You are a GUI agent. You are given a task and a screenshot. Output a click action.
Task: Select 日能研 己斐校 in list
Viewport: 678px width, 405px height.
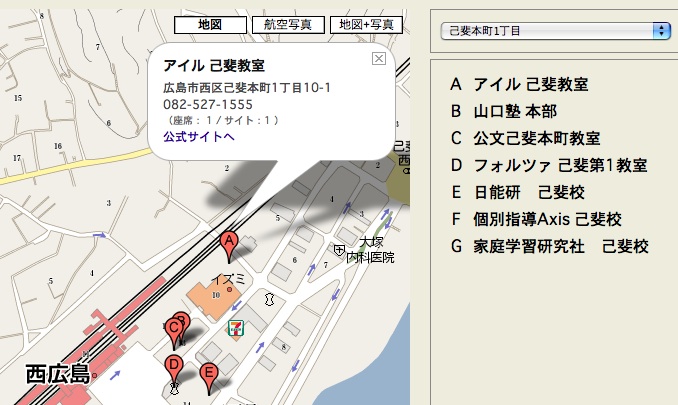(531, 192)
